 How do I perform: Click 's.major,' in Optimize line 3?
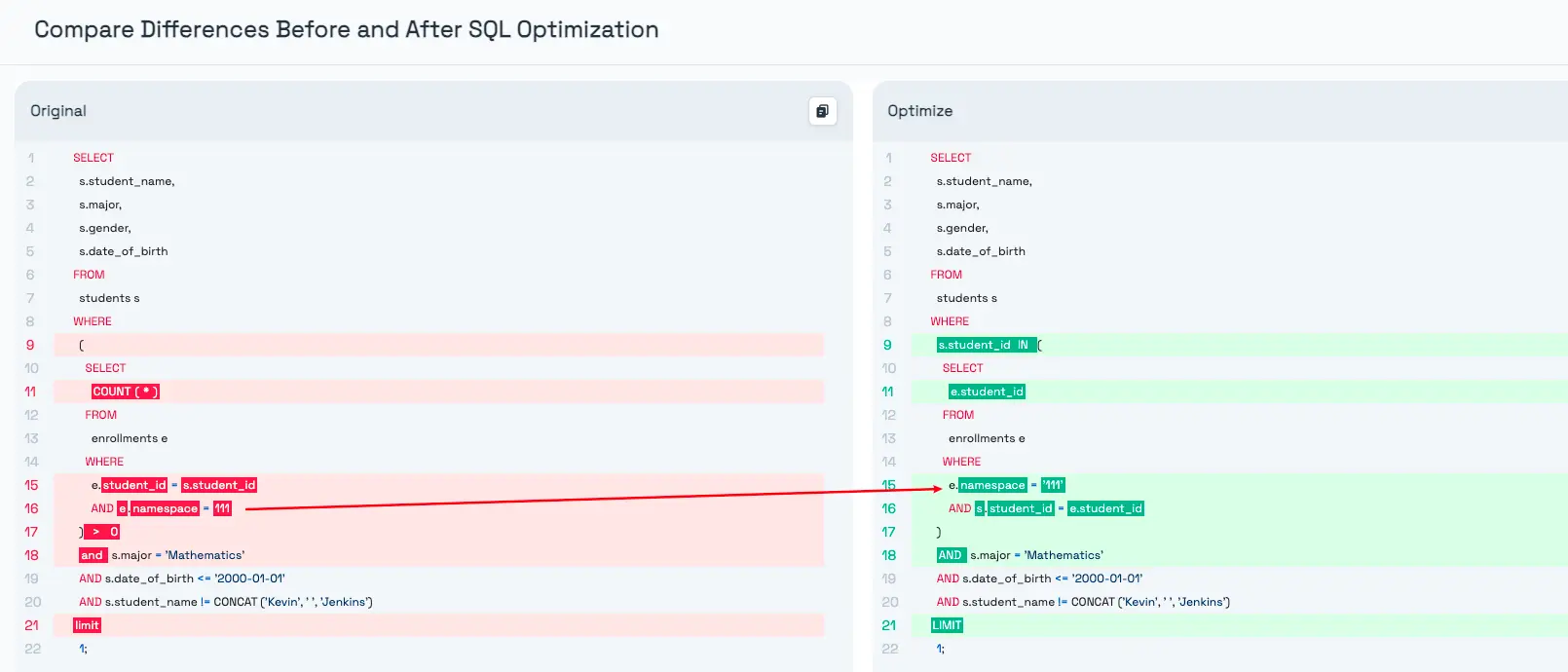click(x=958, y=205)
